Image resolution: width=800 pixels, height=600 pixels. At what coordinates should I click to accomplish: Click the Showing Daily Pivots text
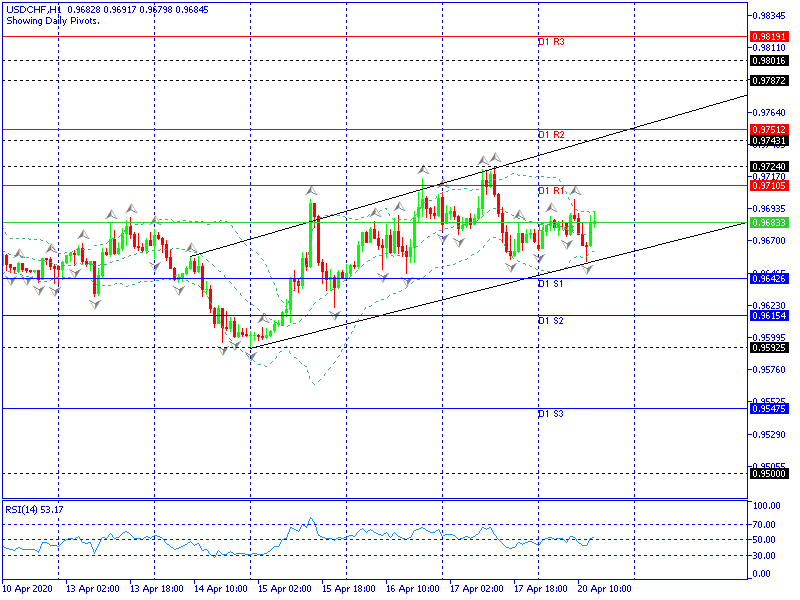(x=52, y=20)
